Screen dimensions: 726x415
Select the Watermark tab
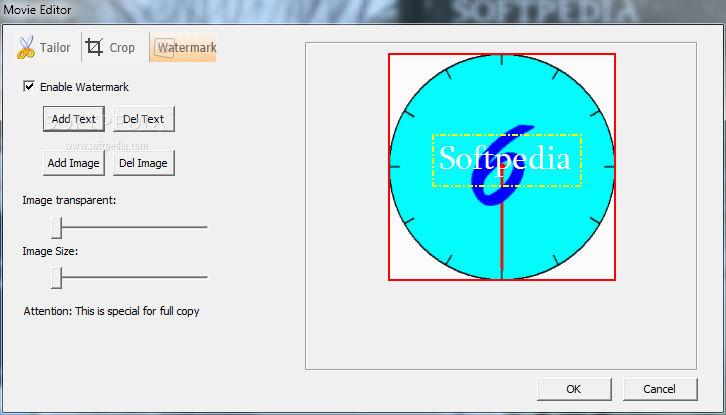pyautogui.click(x=183, y=47)
